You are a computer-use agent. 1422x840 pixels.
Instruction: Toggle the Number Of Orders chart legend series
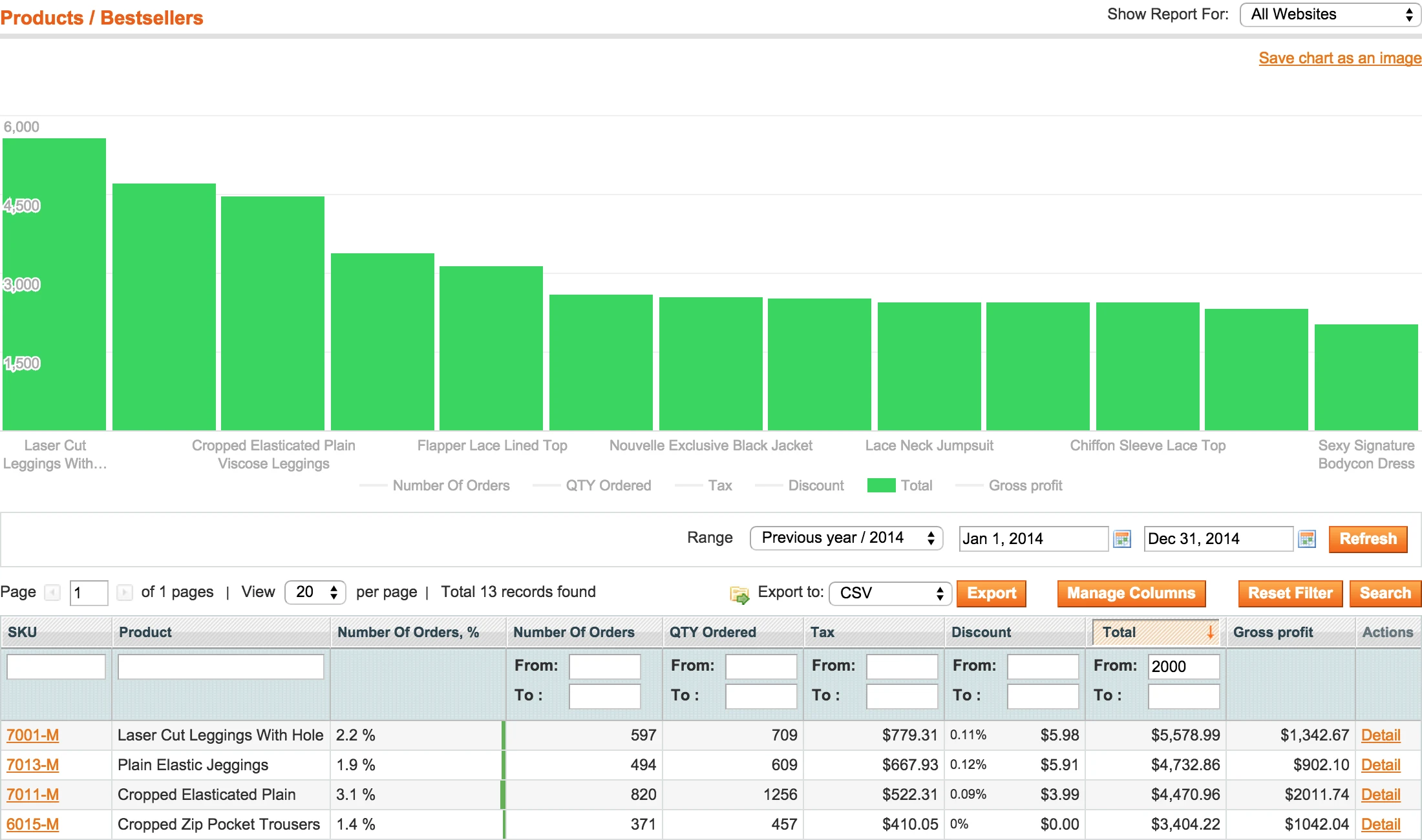(x=451, y=485)
